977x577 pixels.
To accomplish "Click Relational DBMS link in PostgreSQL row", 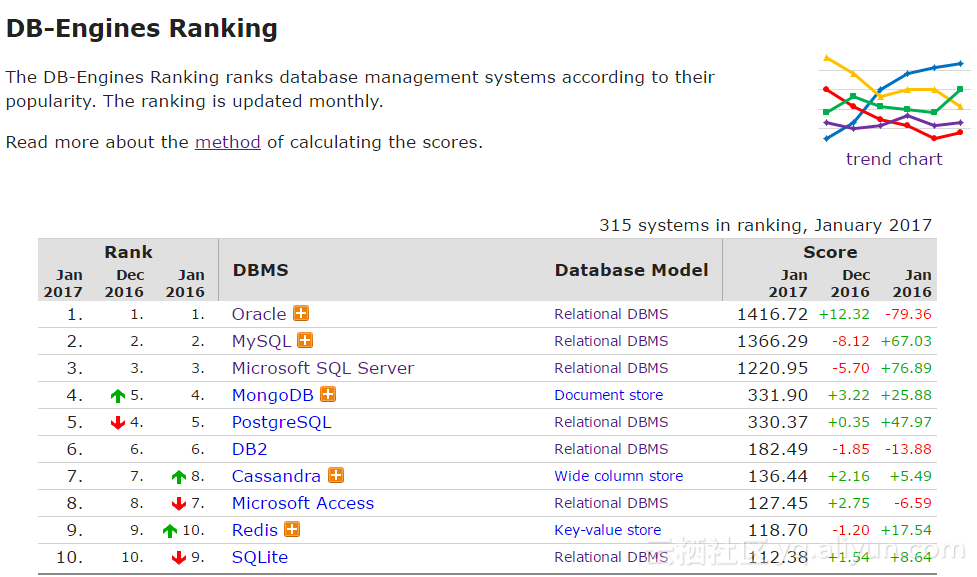I will (611, 422).
